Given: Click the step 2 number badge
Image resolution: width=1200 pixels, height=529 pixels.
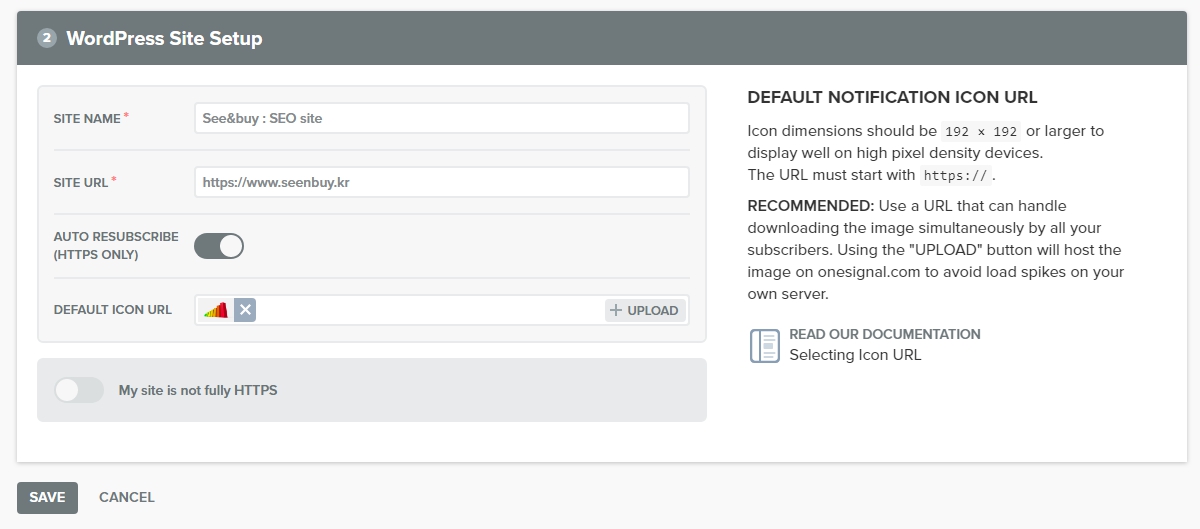Looking at the screenshot, I should pyautogui.click(x=47, y=39).
